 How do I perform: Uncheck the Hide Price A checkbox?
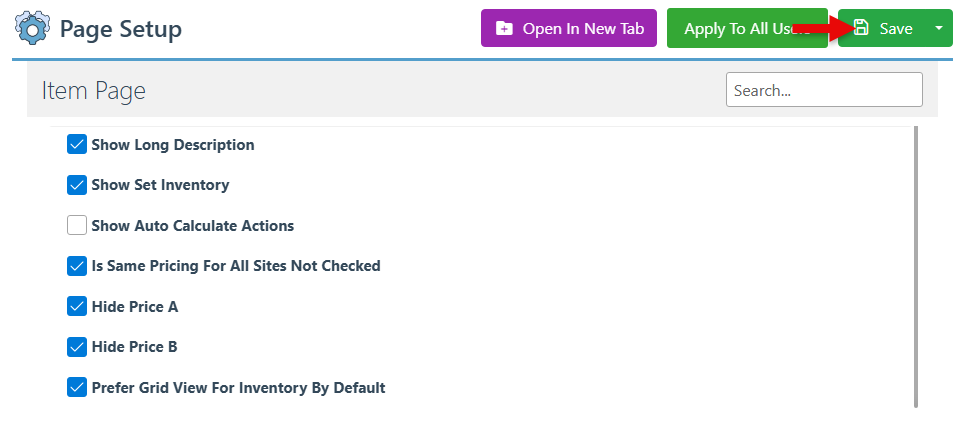(x=77, y=306)
